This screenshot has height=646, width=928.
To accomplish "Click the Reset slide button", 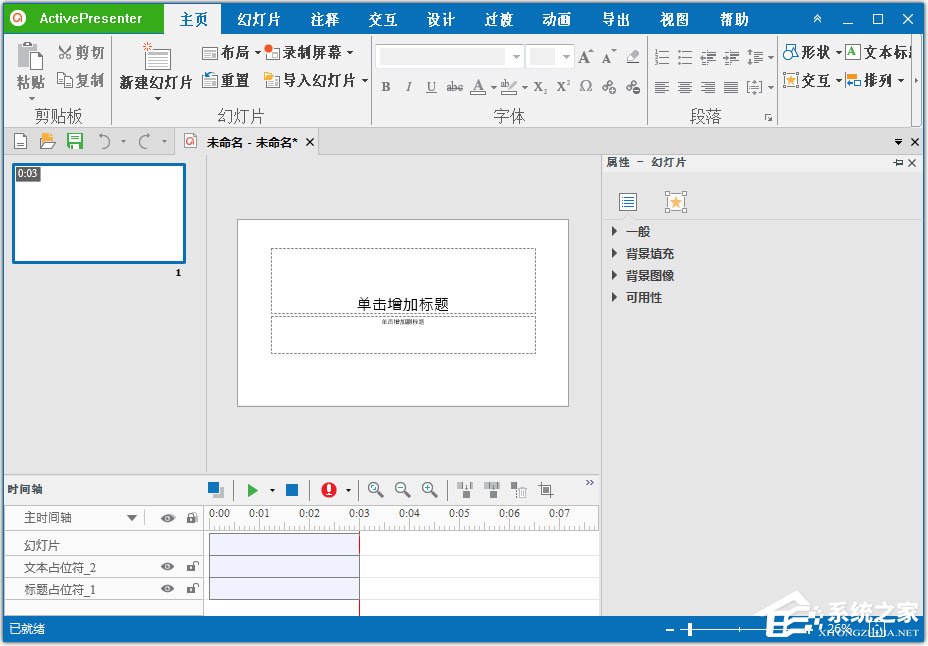I will click(225, 80).
